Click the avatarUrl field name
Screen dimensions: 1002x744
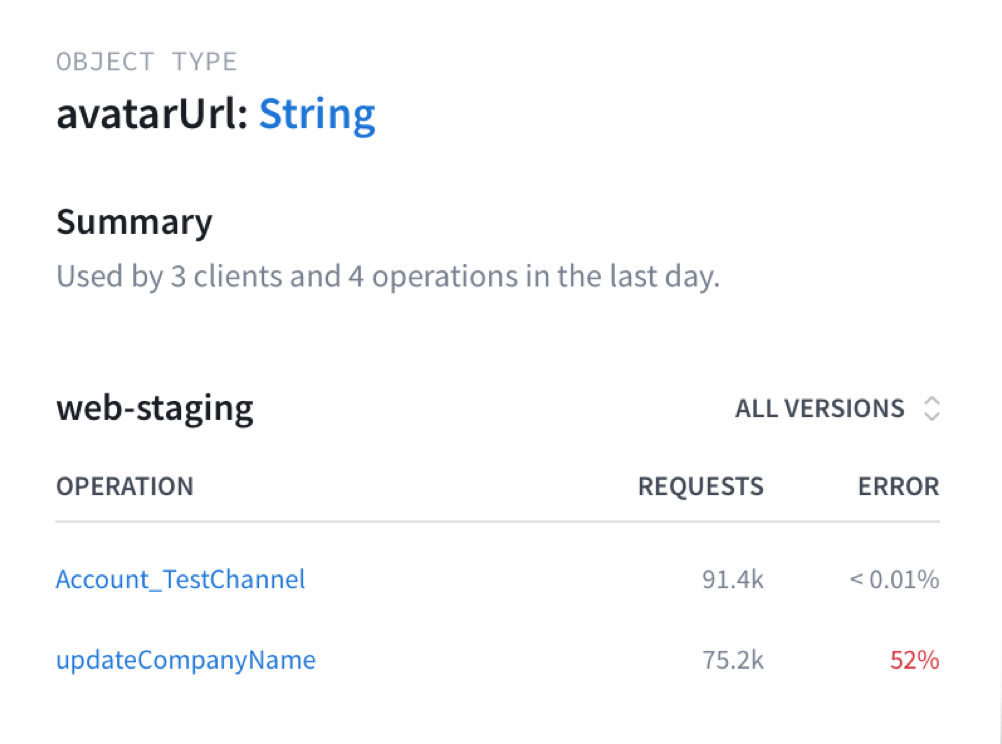tap(152, 115)
